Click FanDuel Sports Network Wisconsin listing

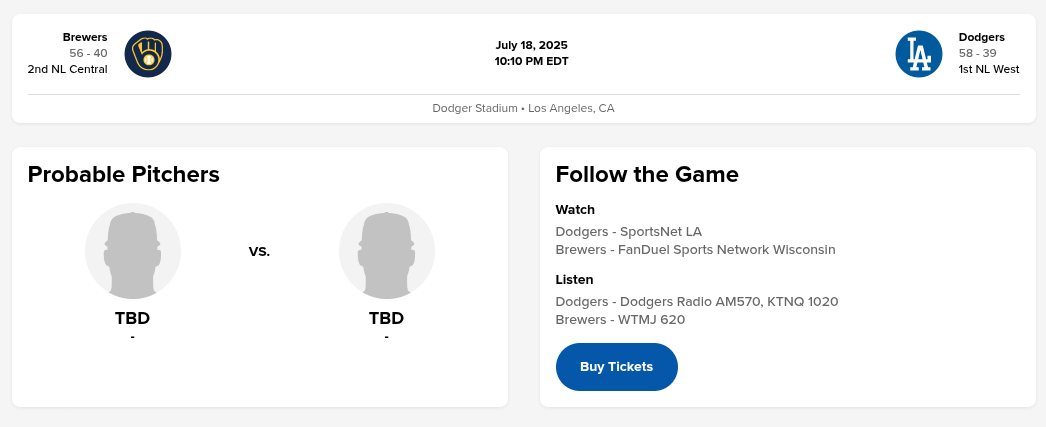[x=695, y=250]
